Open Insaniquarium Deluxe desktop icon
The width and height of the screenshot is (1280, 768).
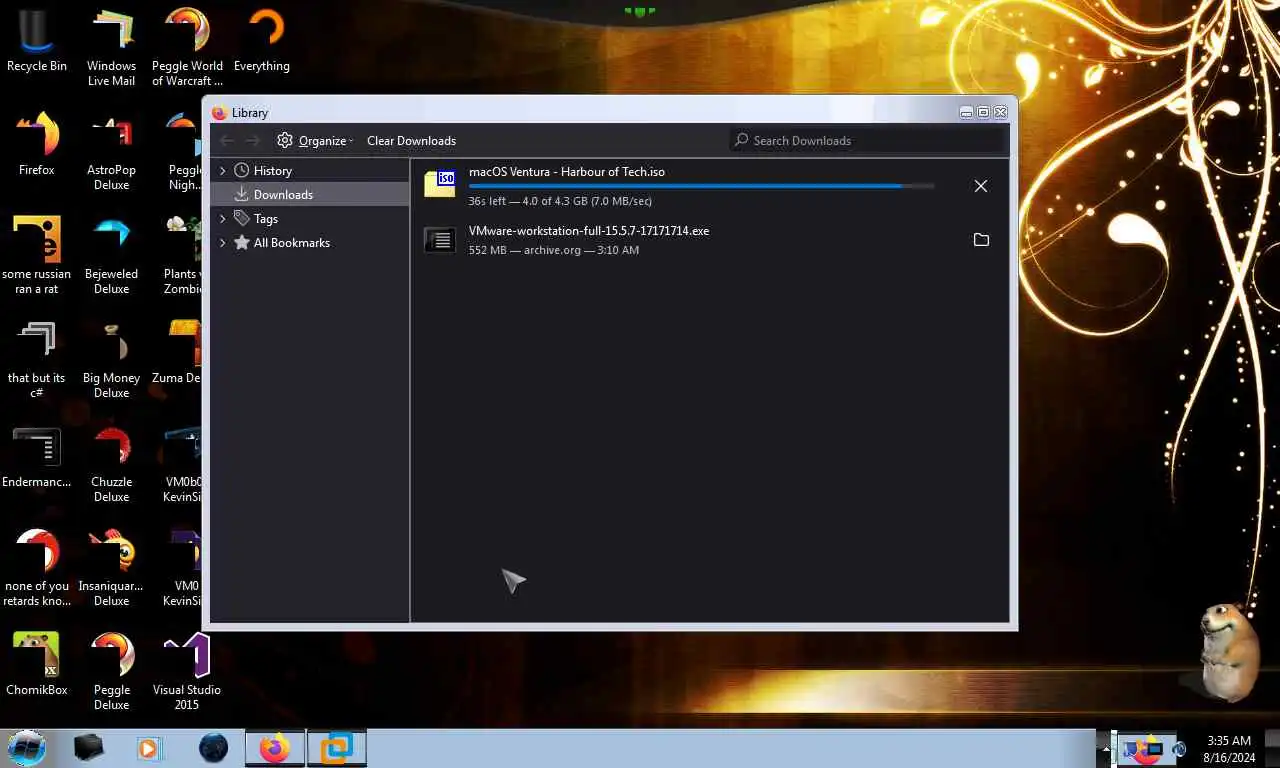112,568
